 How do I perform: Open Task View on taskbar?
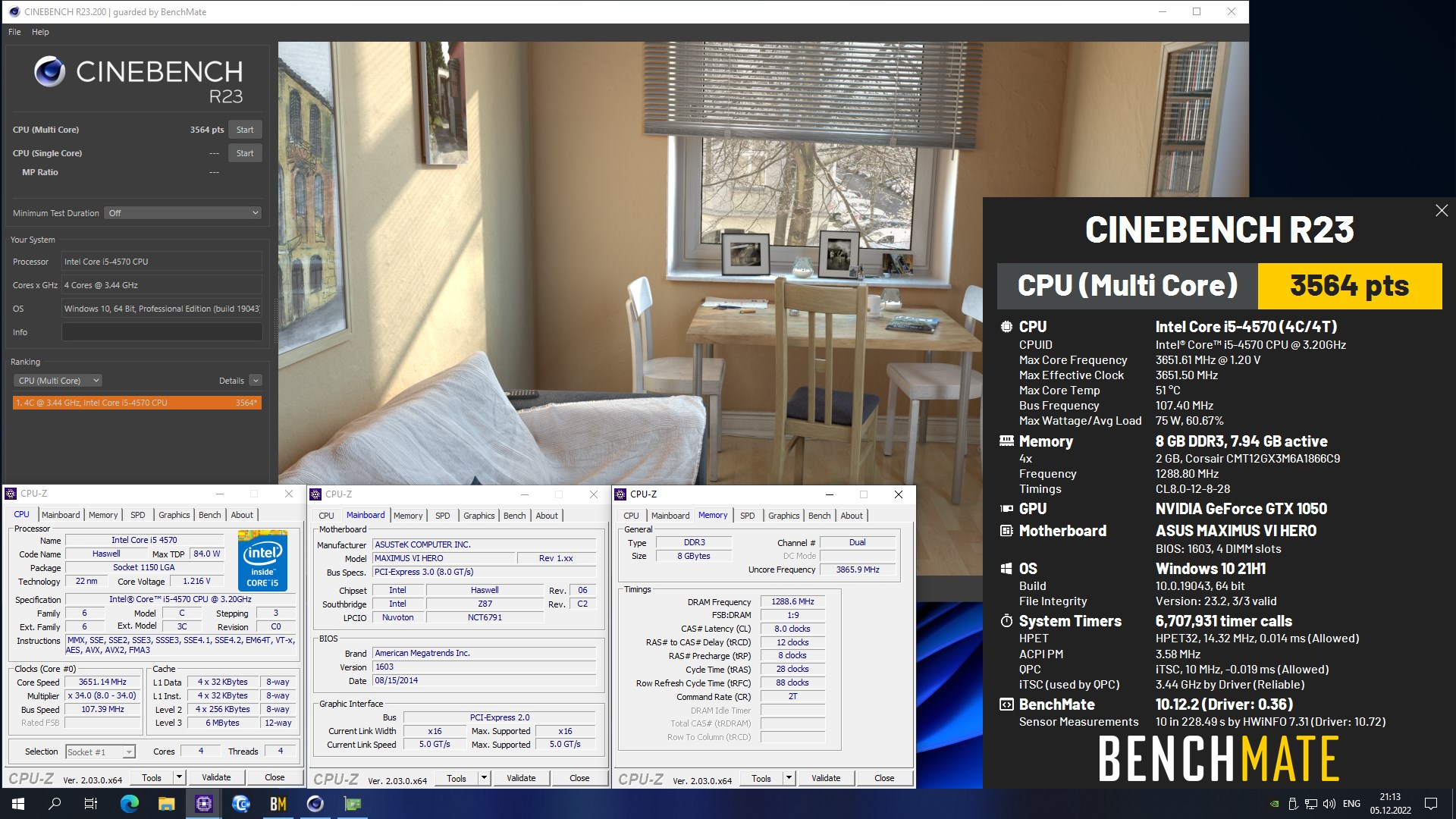coord(91,804)
